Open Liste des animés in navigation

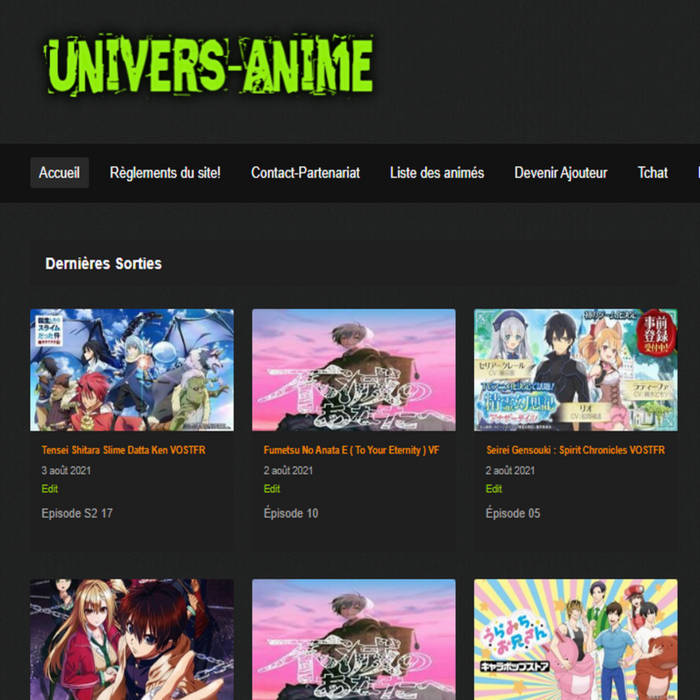[x=437, y=173]
